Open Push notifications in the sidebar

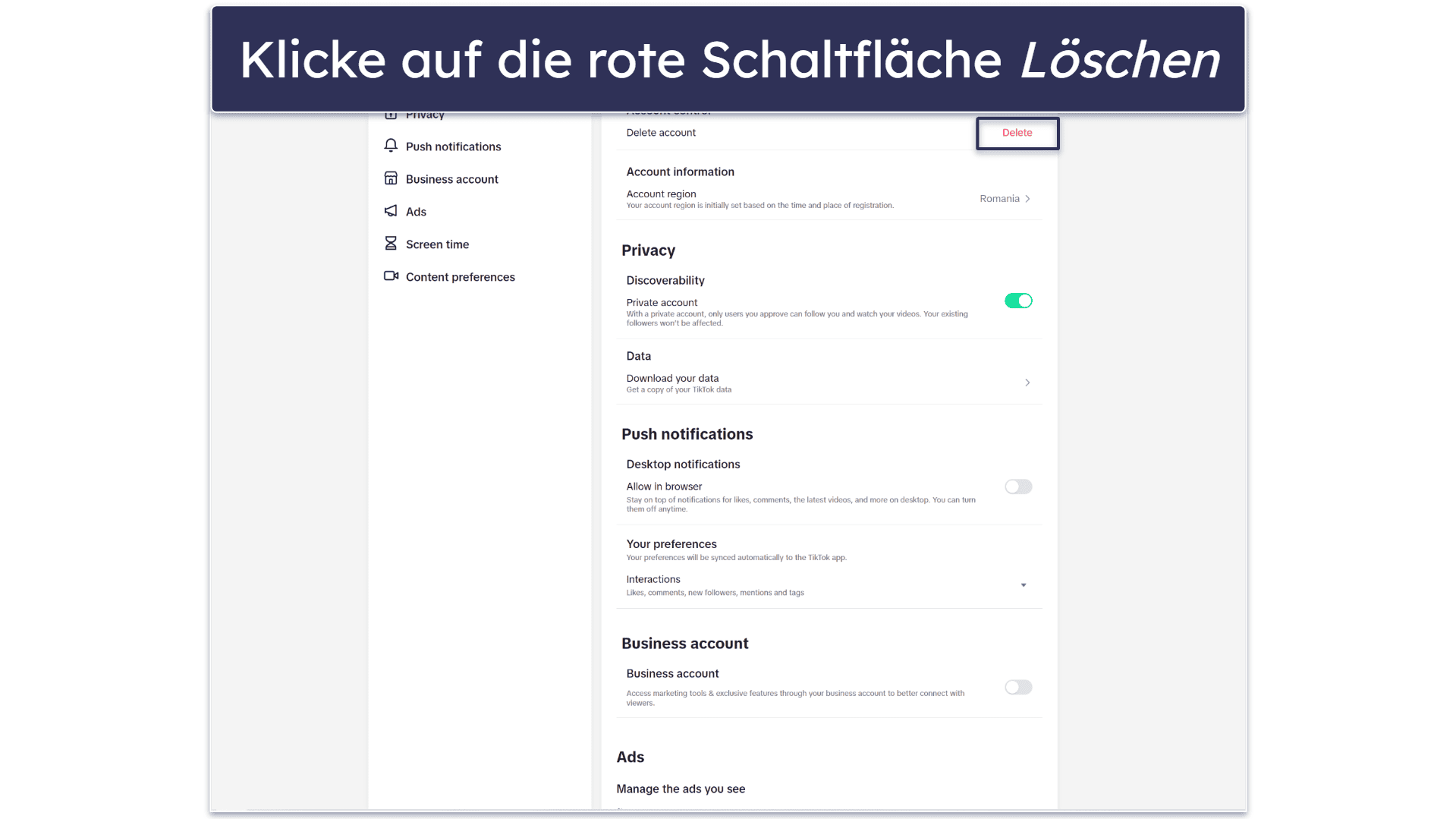[x=453, y=146]
